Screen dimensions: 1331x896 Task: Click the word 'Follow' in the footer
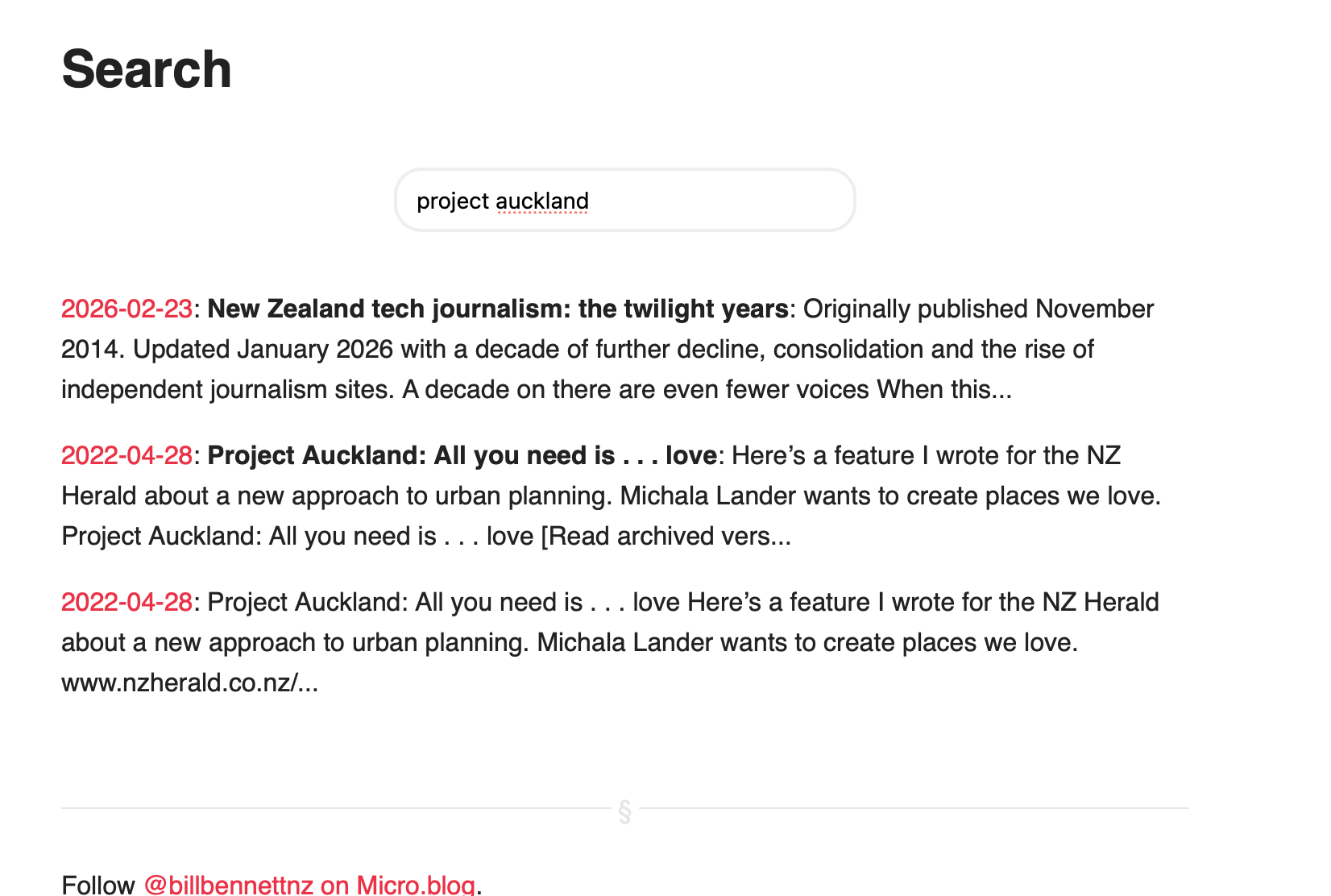(x=97, y=885)
